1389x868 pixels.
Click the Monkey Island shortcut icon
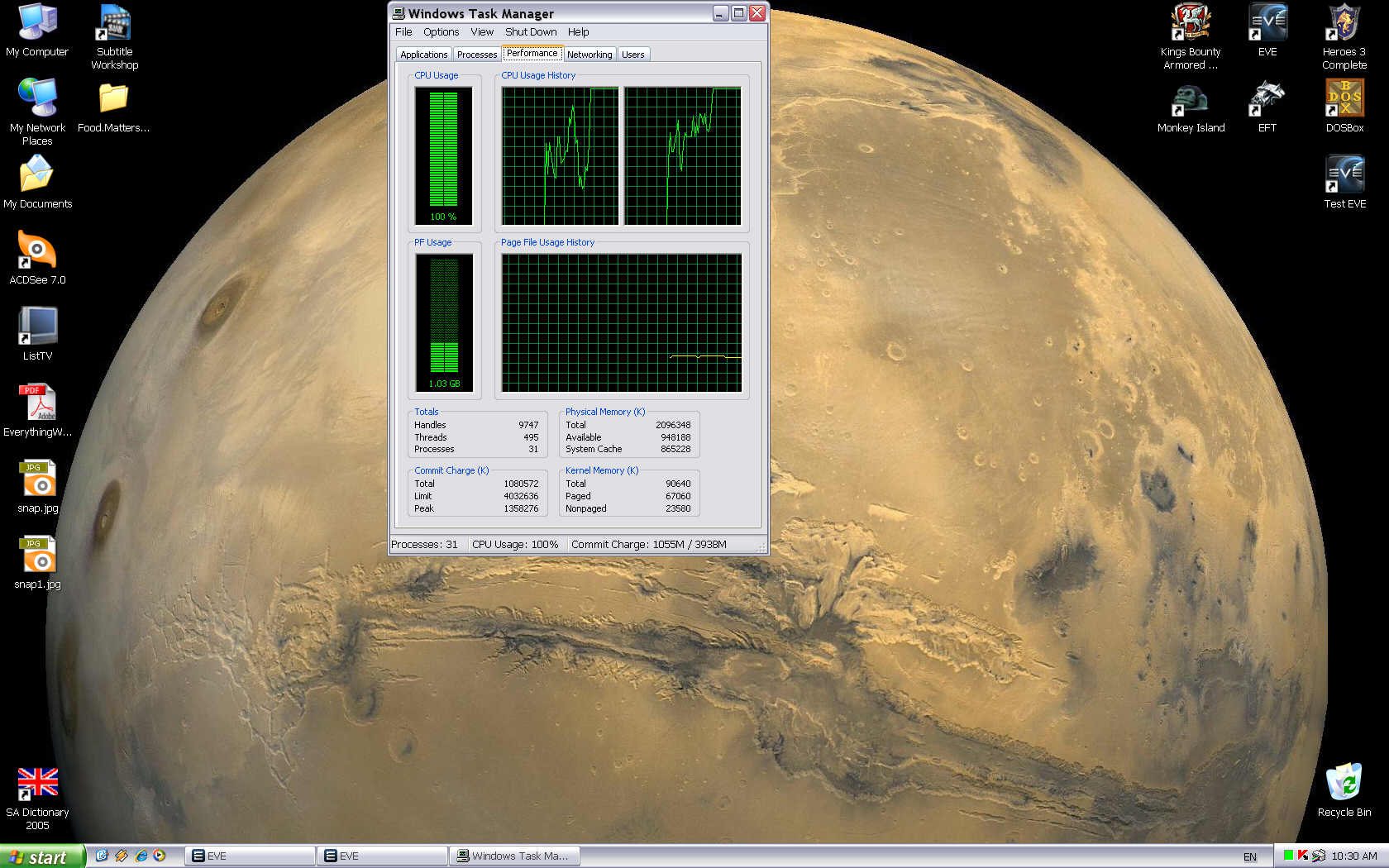tap(1190, 101)
